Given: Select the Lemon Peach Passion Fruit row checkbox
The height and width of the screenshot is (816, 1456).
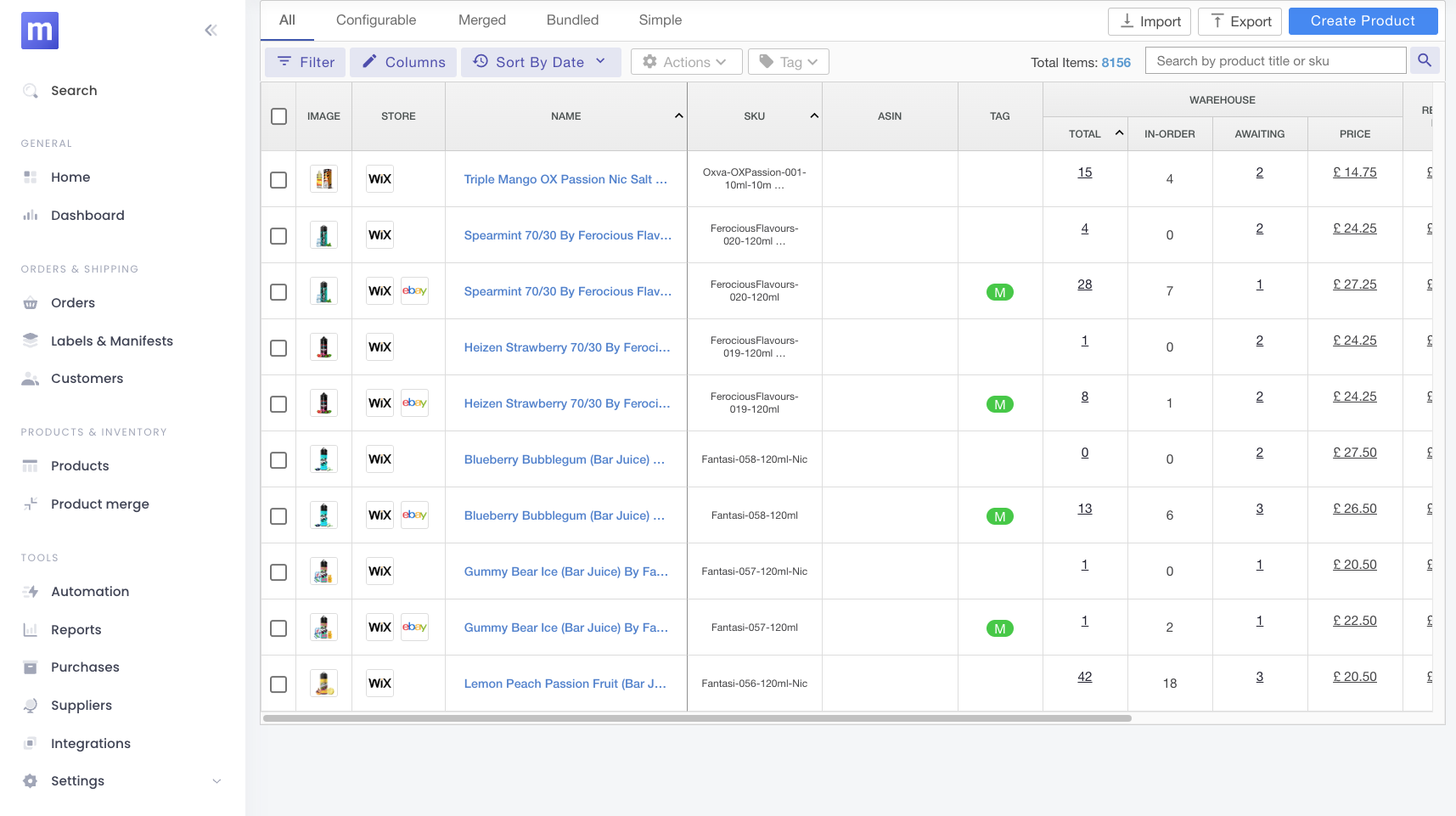Looking at the screenshot, I should click(278, 684).
